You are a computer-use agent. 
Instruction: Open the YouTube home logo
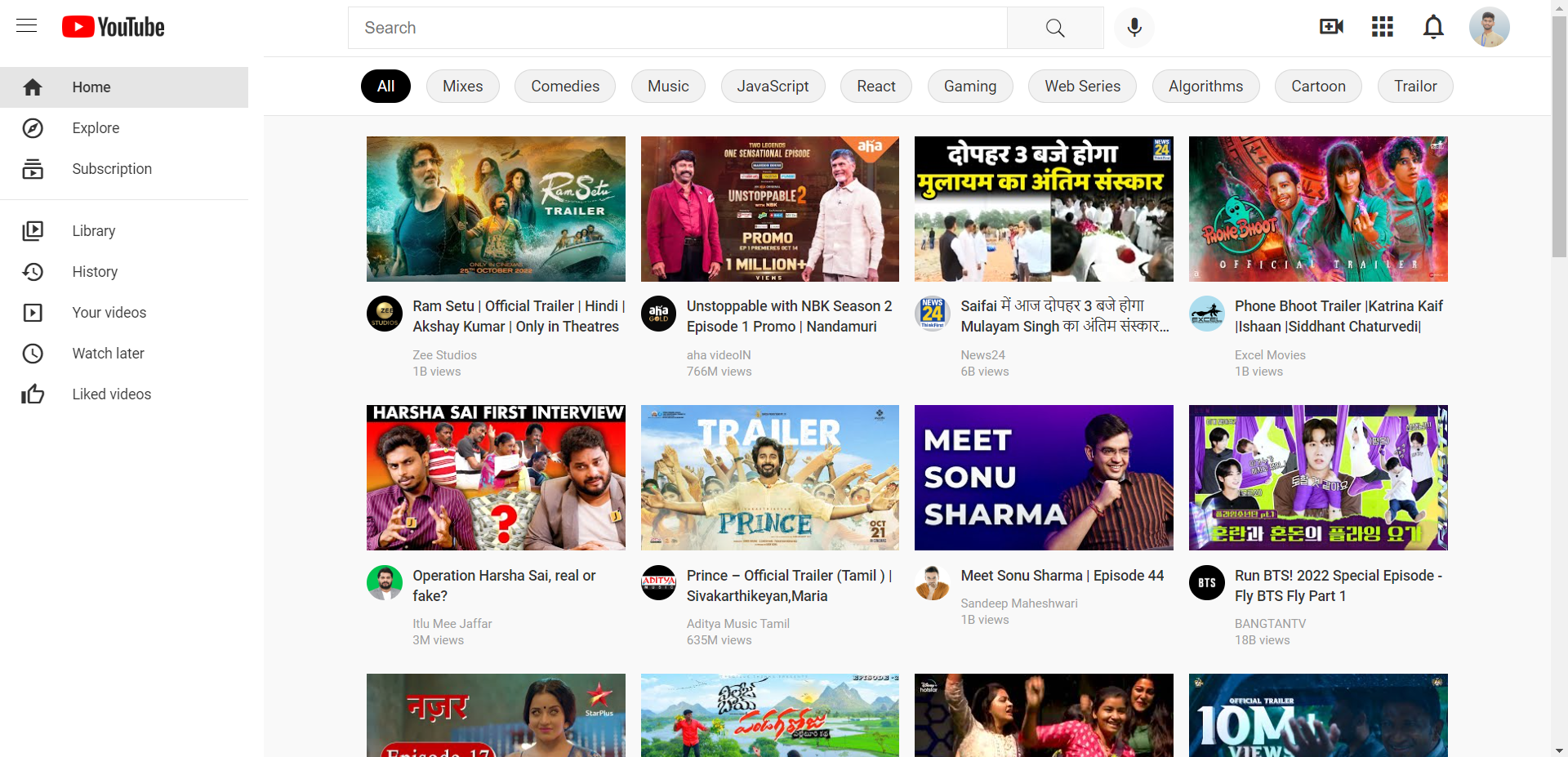click(113, 26)
